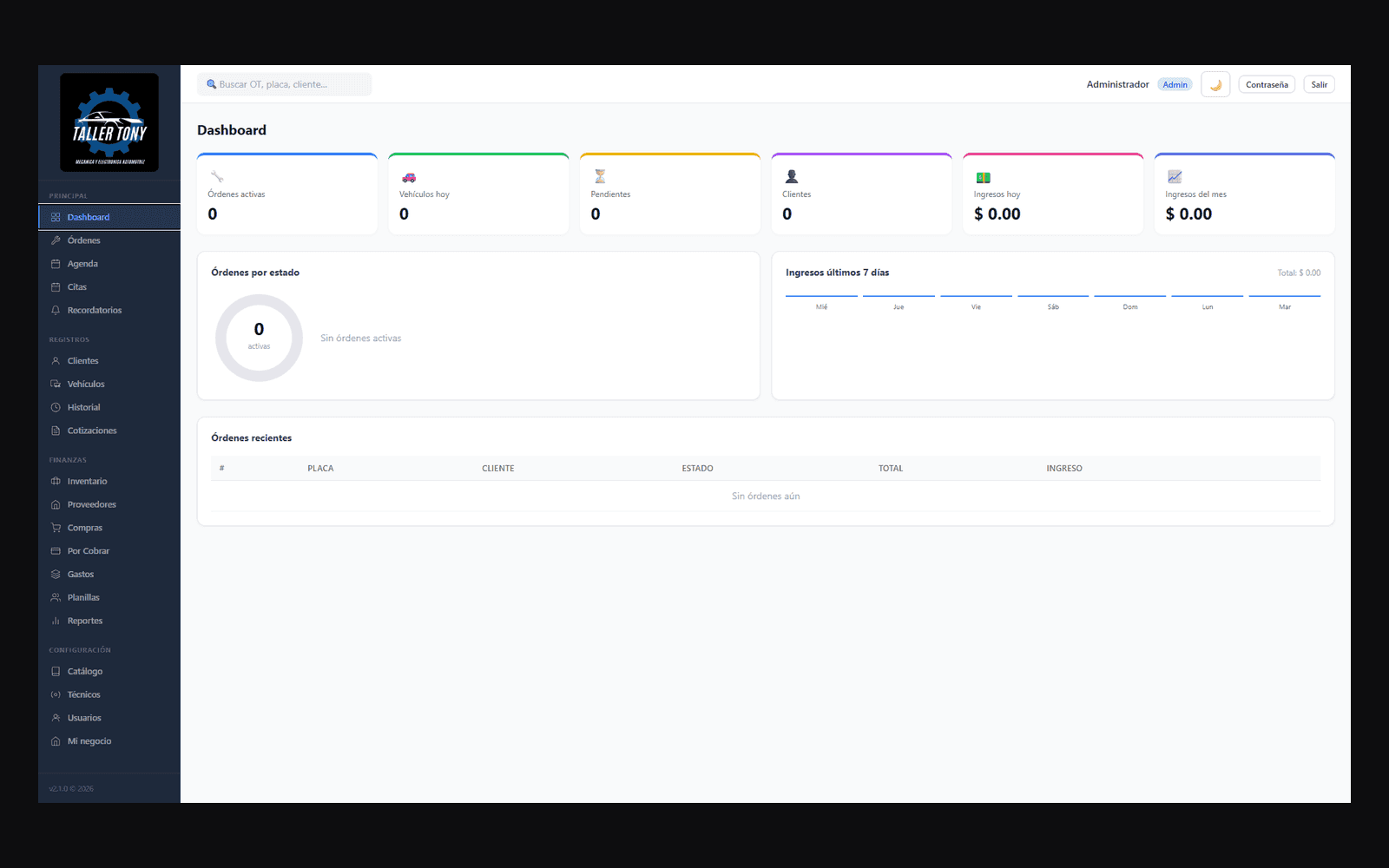
Task: Click the CLIENTE column header
Action: pos(498,469)
